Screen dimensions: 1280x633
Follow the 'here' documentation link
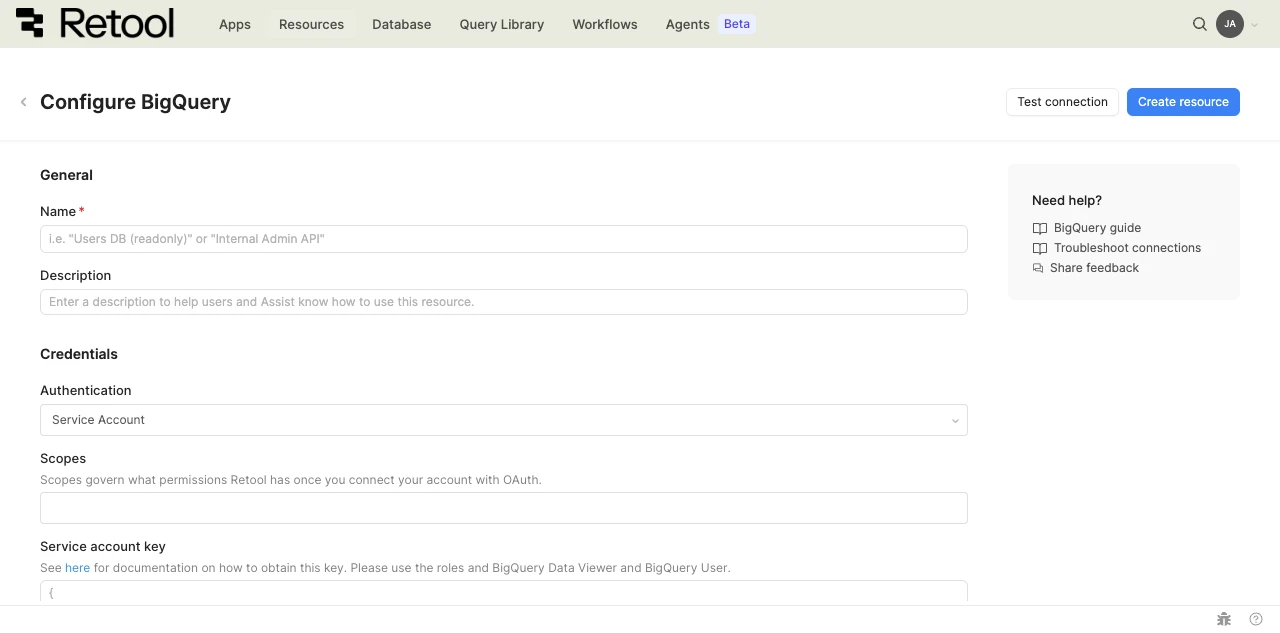tap(77, 568)
